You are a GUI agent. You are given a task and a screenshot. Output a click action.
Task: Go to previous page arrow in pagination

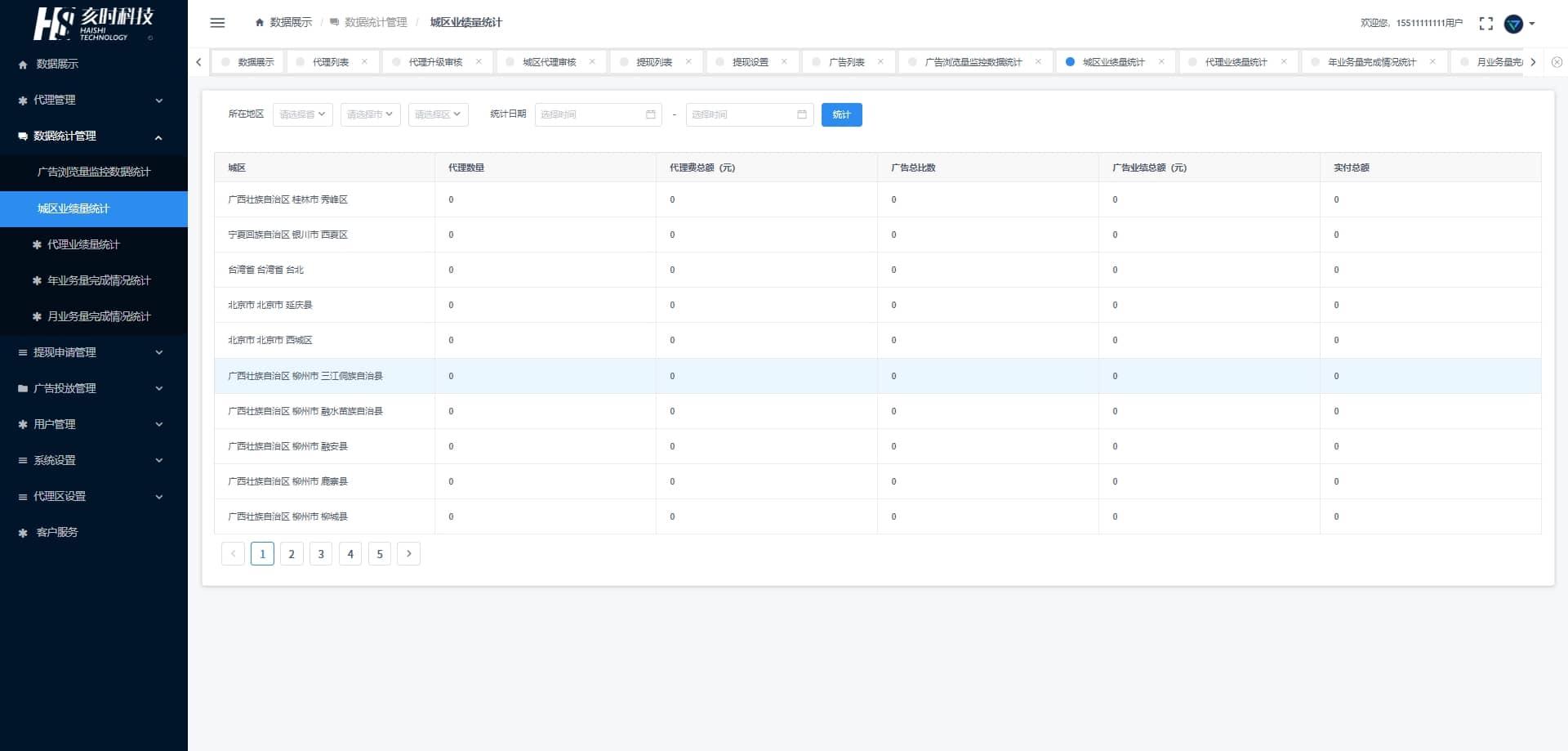233,554
